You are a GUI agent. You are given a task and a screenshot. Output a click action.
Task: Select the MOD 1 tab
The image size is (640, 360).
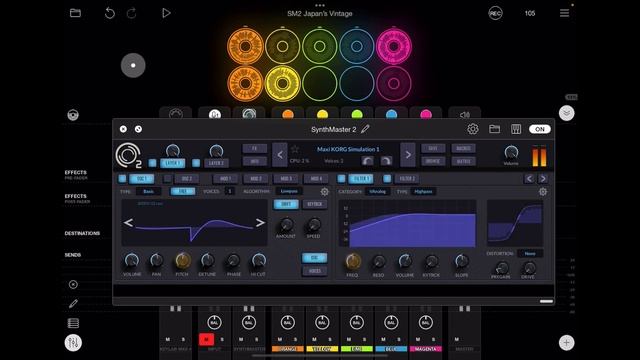[x=225, y=178]
